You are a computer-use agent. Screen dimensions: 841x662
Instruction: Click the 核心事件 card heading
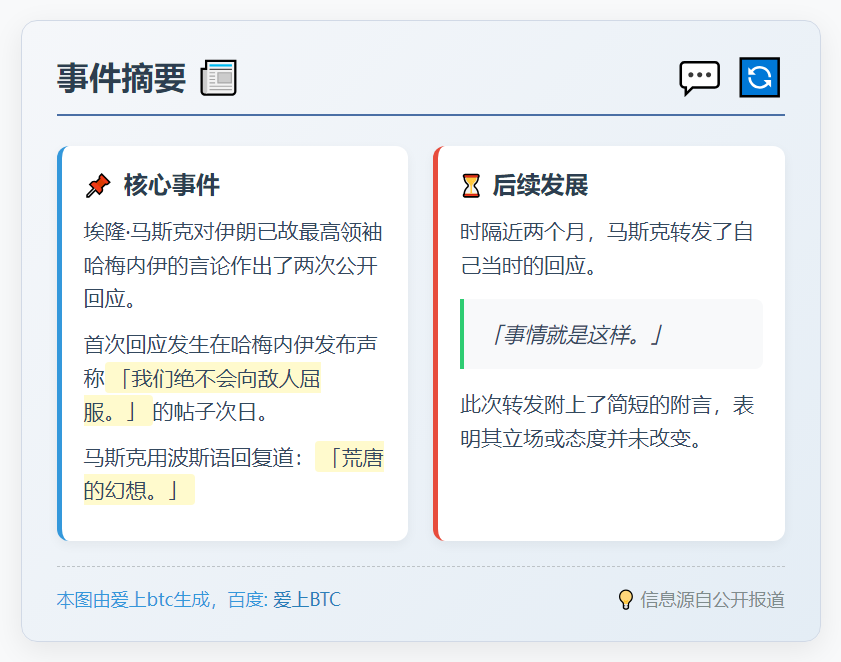(172, 185)
